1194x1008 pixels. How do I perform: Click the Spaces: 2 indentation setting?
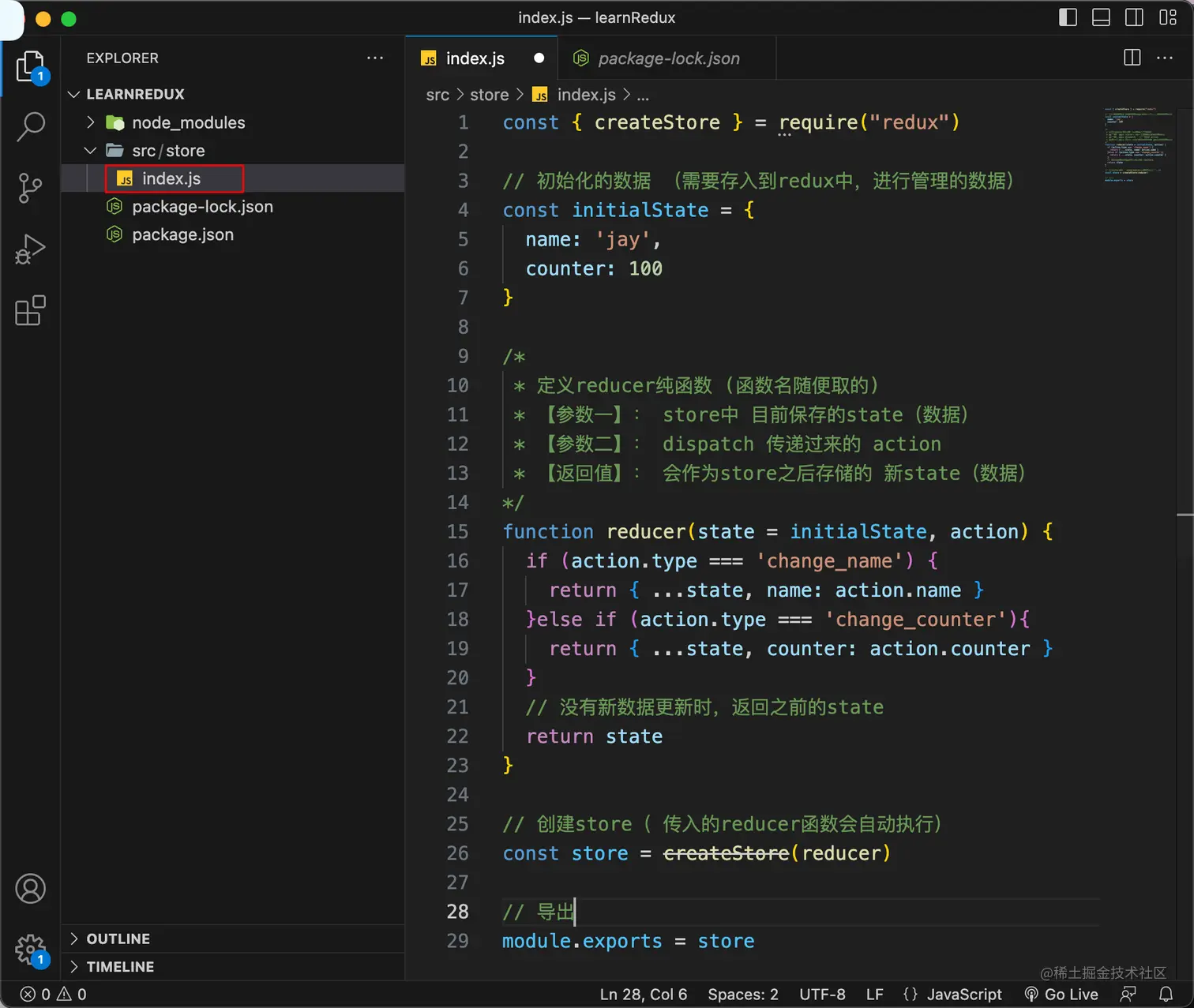[x=742, y=994]
